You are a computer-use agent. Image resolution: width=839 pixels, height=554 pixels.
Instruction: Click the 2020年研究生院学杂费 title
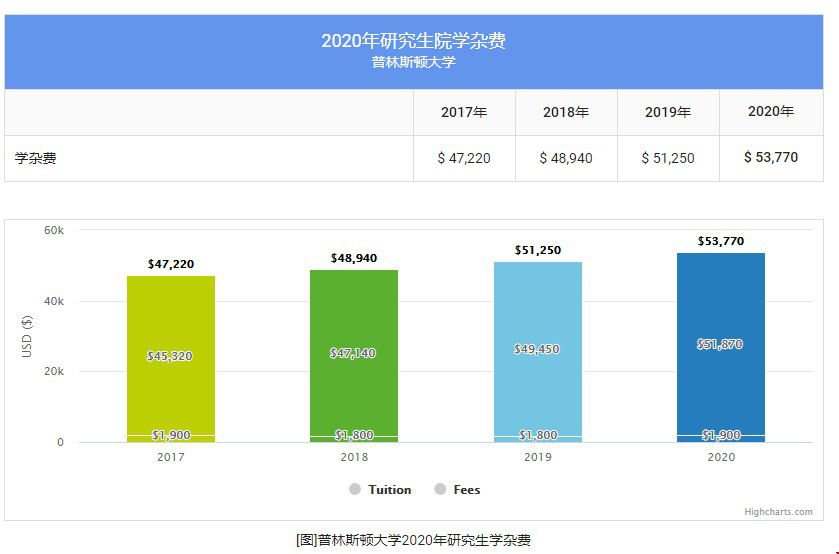(414, 41)
